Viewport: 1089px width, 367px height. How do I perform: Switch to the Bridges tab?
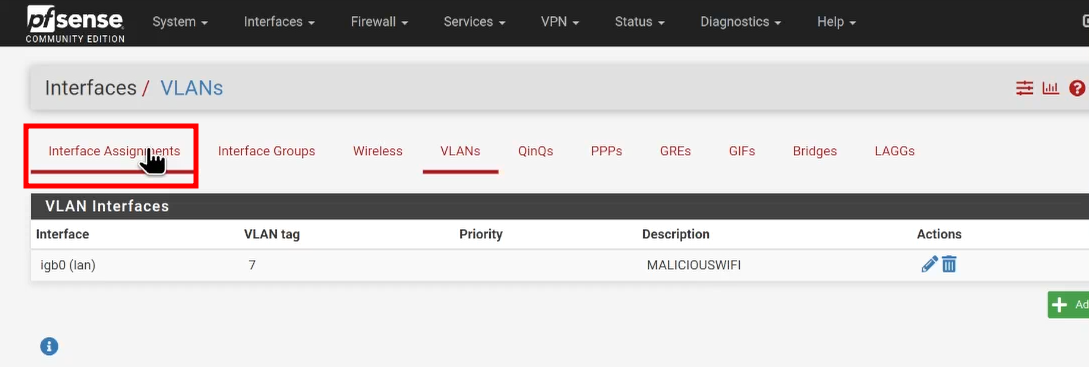coord(815,151)
